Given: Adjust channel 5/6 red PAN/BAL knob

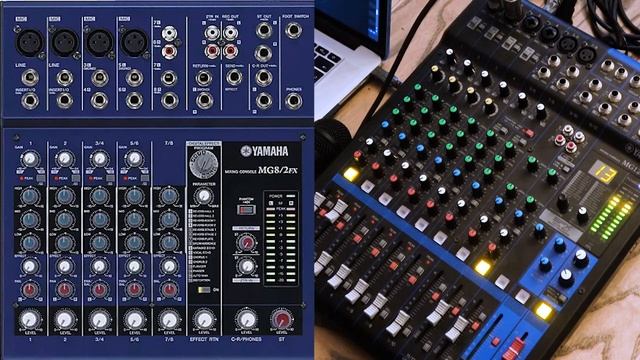Looking at the screenshot, I should pyautogui.click(x=134, y=290).
